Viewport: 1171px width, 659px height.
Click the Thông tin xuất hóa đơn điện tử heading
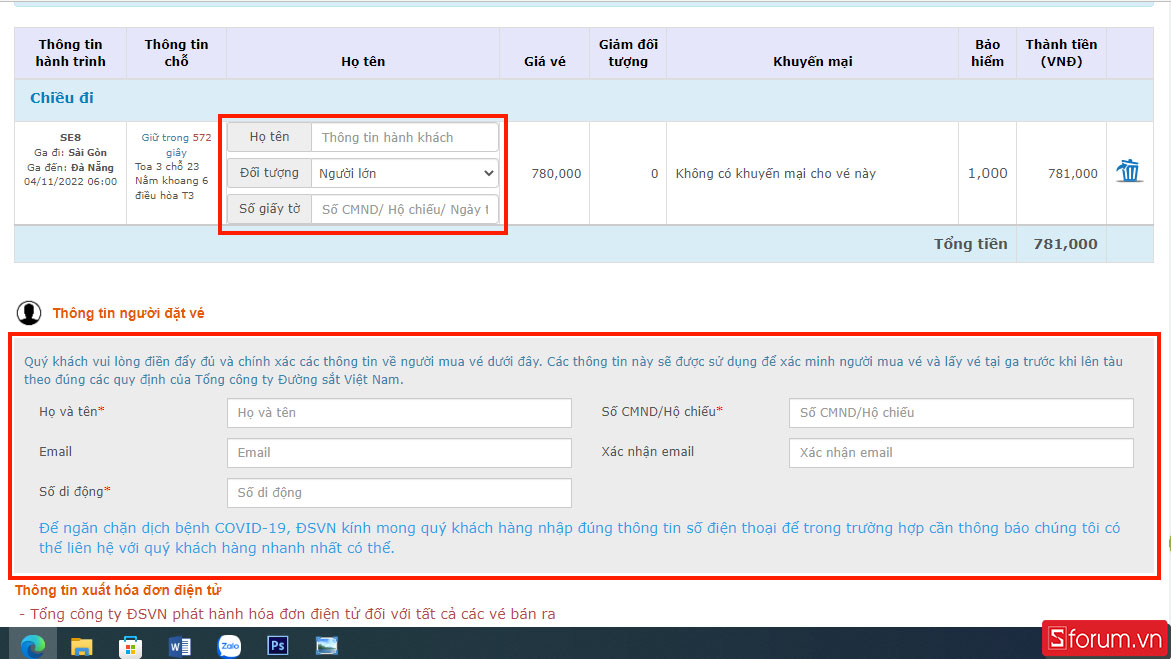pos(118,590)
